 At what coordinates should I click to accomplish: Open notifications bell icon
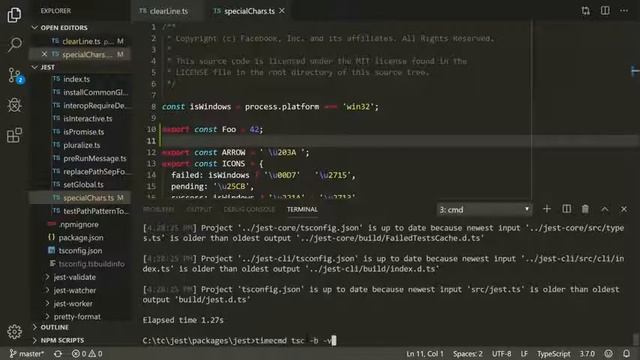(626, 353)
